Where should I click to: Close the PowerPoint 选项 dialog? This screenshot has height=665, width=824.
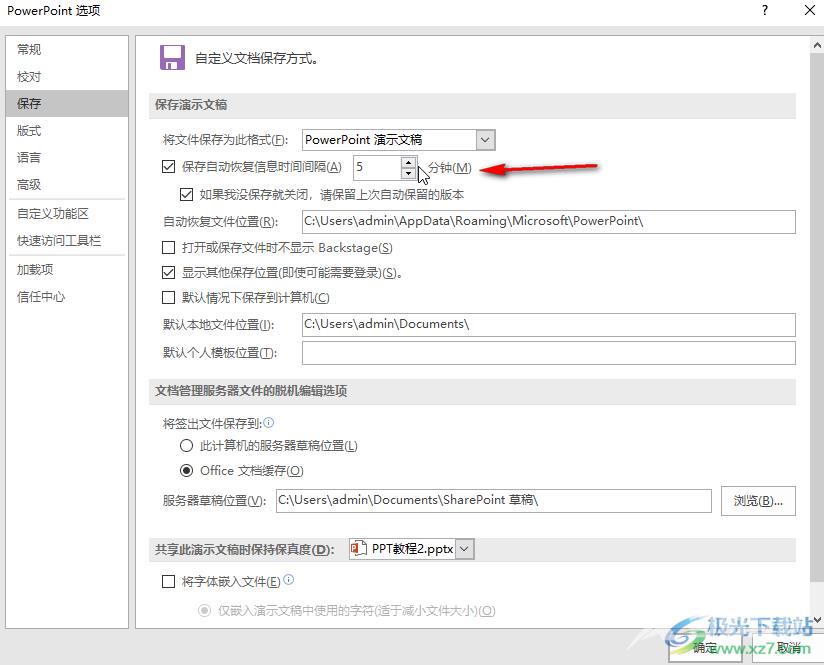coord(810,10)
